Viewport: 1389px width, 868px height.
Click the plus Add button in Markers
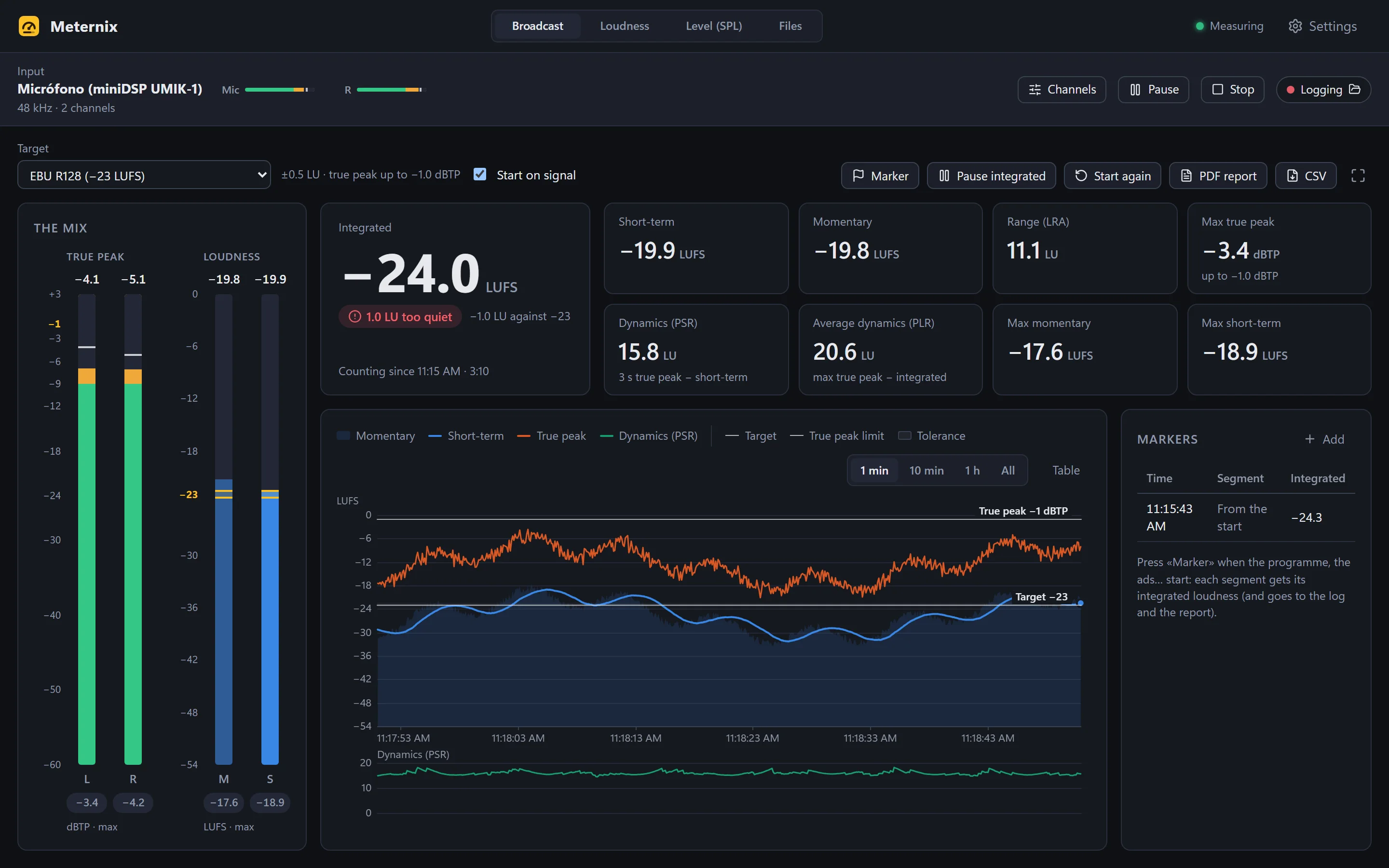click(1324, 439)
